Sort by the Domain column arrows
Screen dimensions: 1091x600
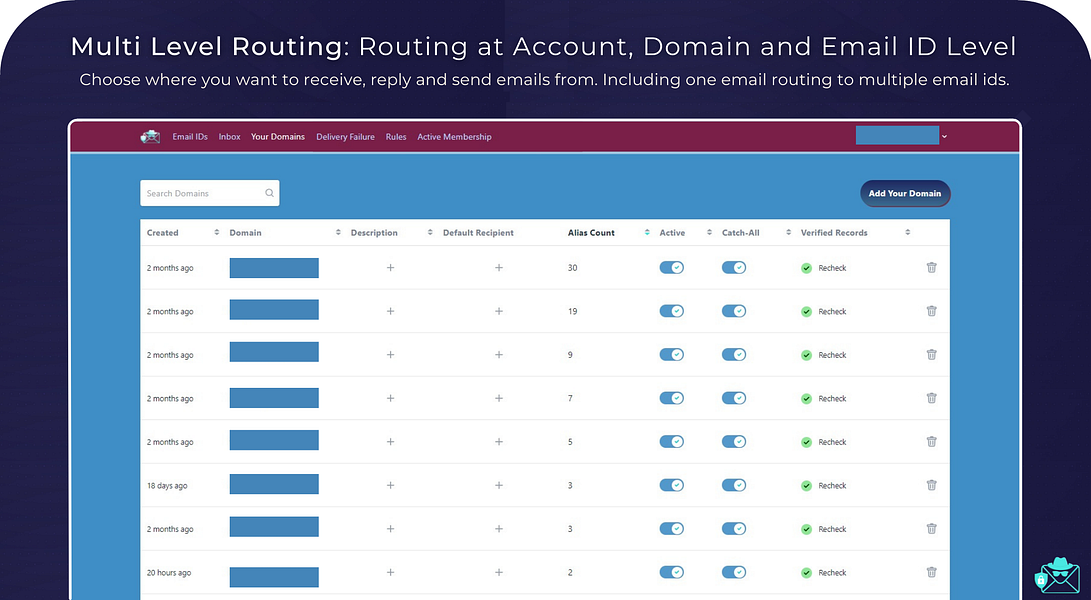pos(338,232)
